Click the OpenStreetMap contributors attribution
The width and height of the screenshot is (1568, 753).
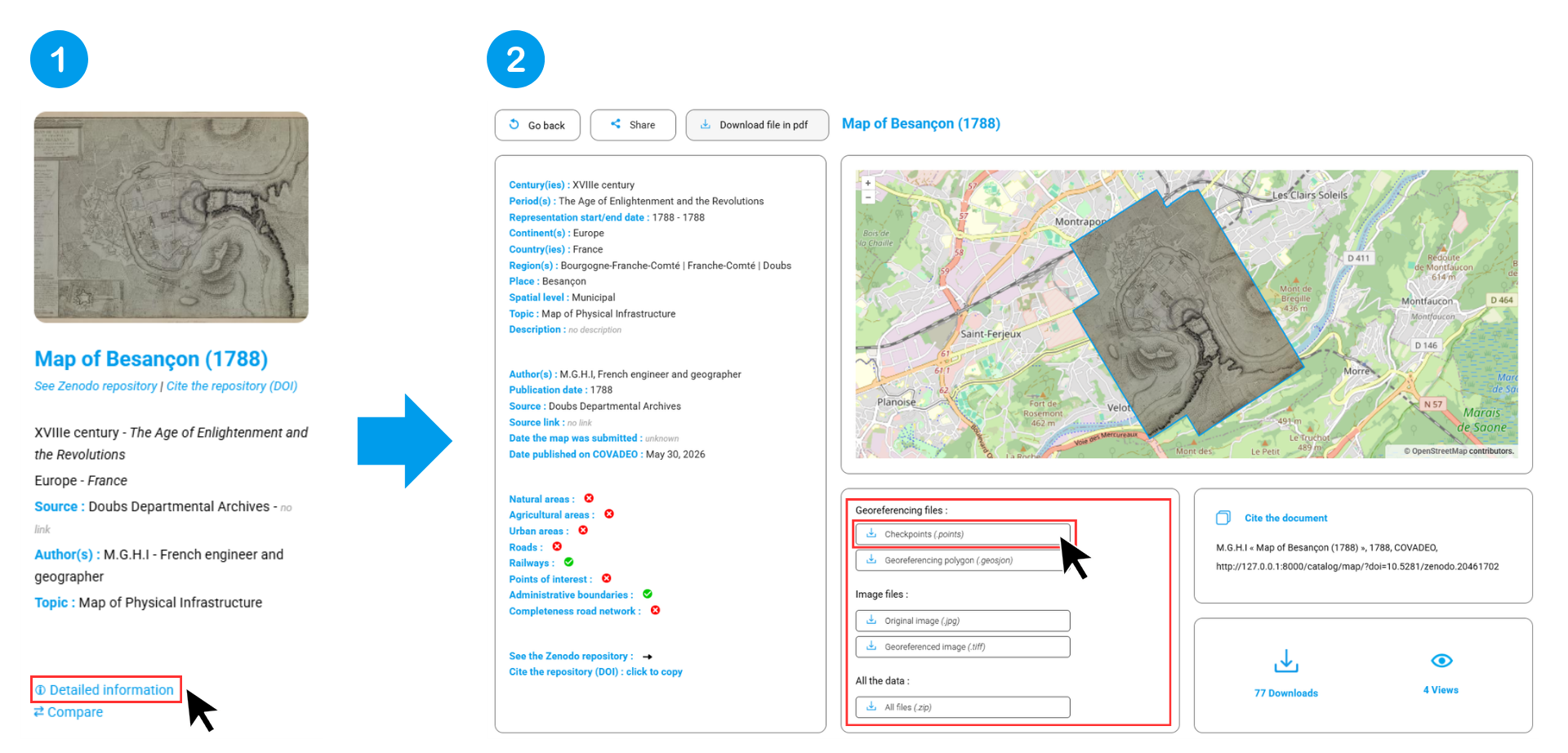click(1459, 451)
